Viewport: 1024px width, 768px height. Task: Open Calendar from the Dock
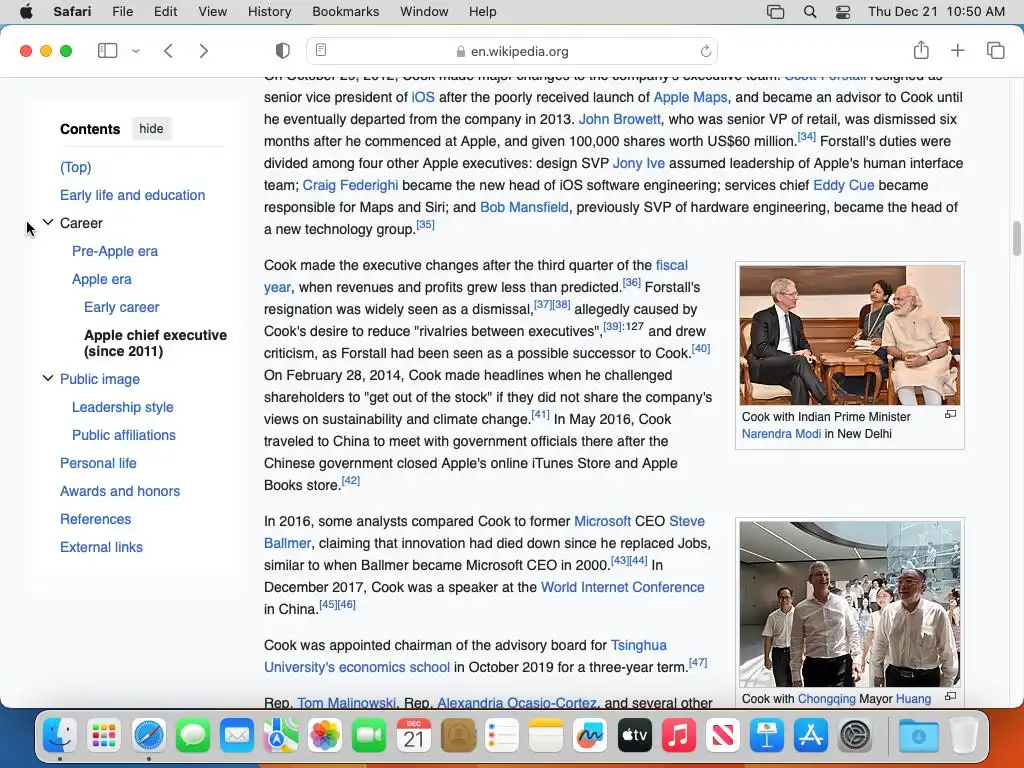coord(413,736)
